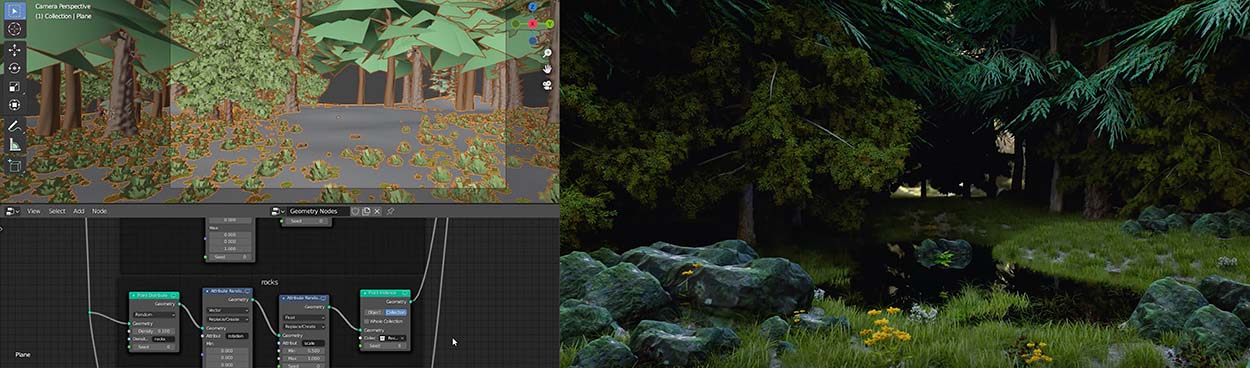Enable Whole Collection checkbox in Point Instance
The height and width of the screenshot is (368, 1250).
(367, 321)
